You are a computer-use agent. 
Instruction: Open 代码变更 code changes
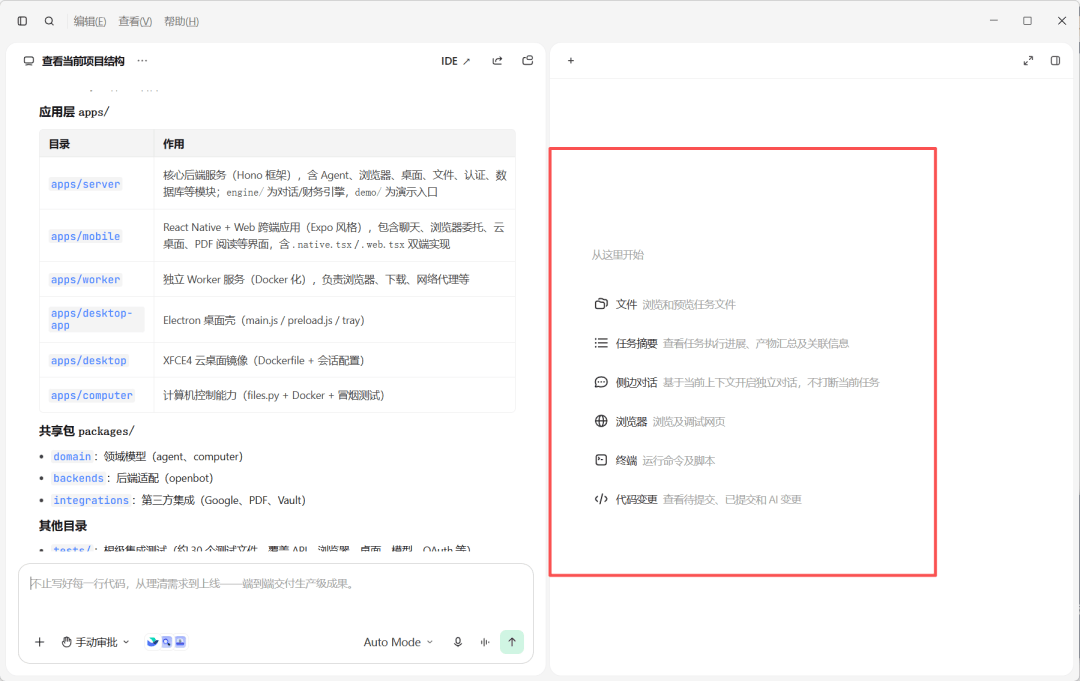point(698,499)
